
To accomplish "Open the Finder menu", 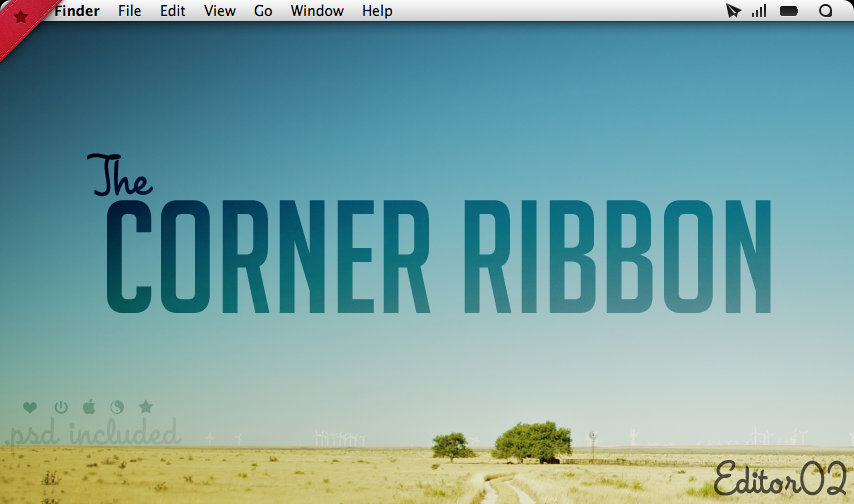I will coord(77,11).
